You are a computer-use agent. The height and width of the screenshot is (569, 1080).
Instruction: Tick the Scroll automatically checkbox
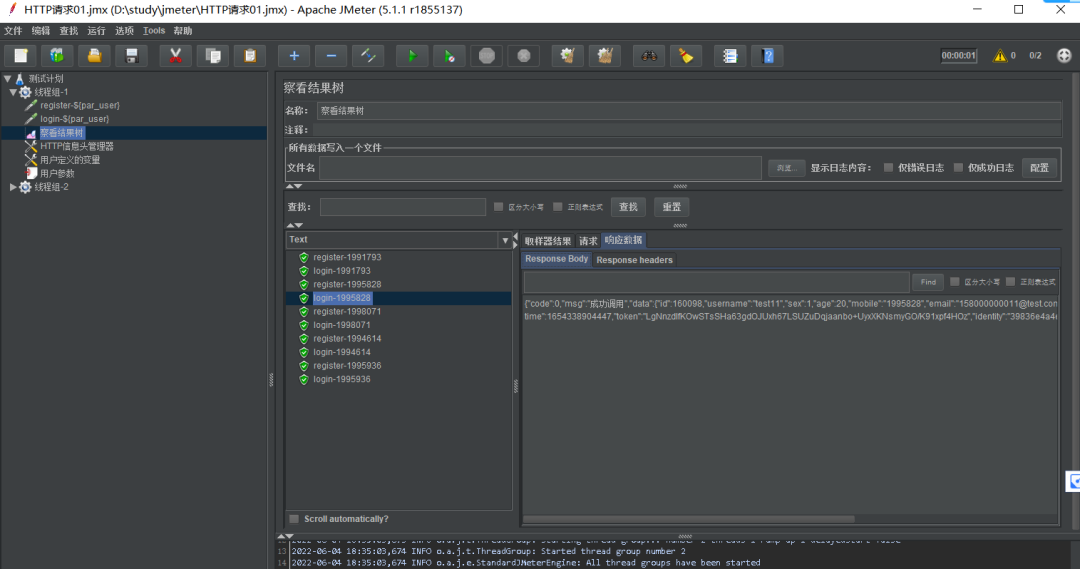294,519
